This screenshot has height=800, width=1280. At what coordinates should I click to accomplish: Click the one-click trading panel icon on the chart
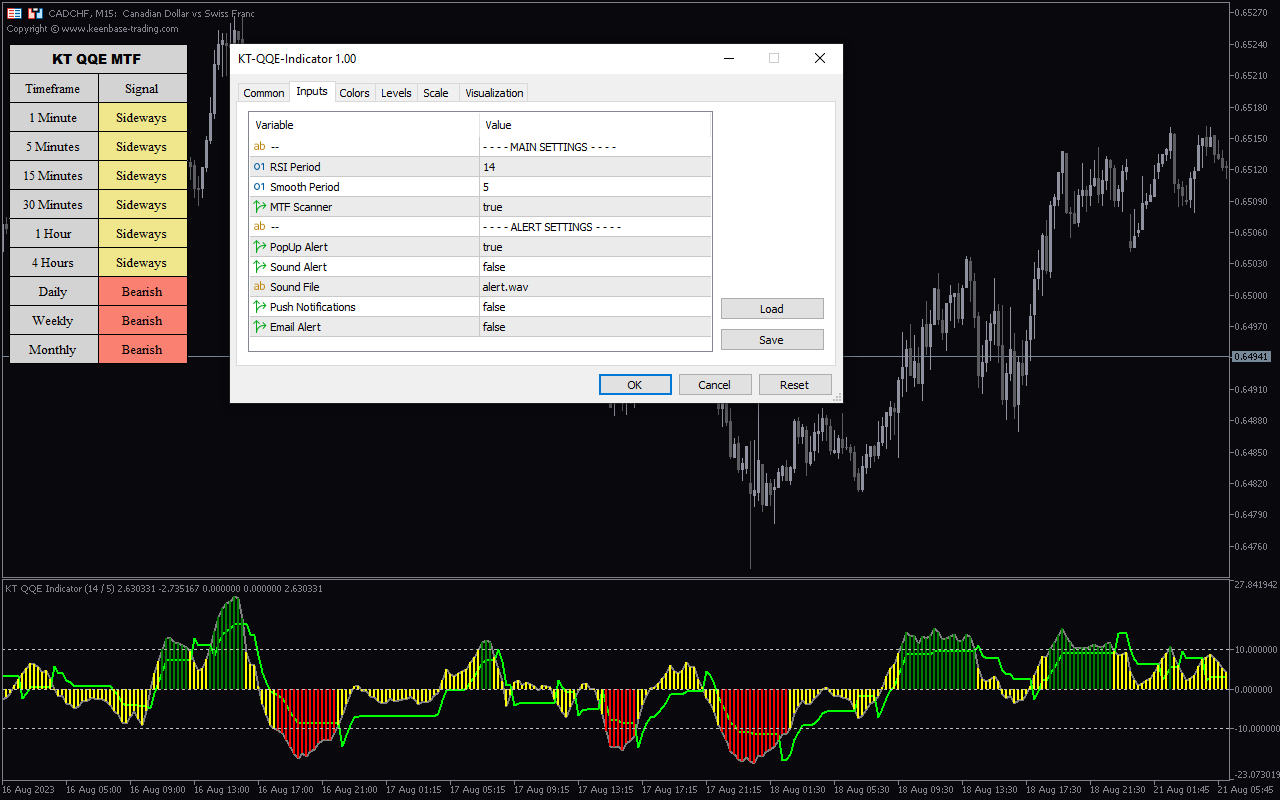click(x=35, y=13)
